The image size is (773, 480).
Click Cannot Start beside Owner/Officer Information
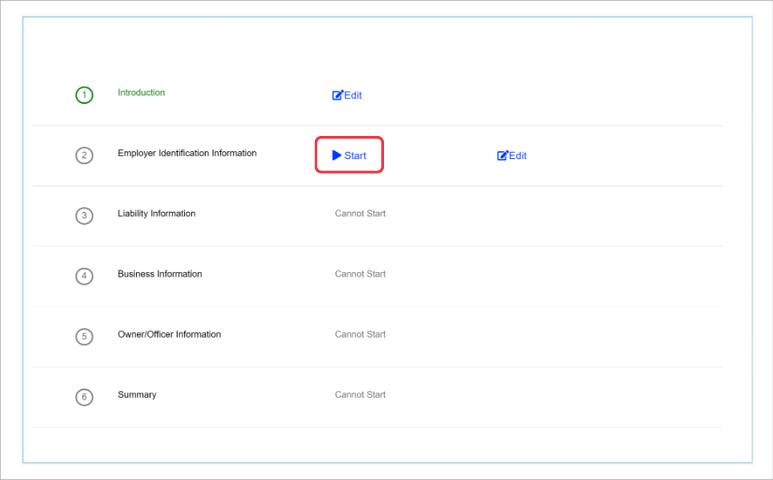(360, 334)
